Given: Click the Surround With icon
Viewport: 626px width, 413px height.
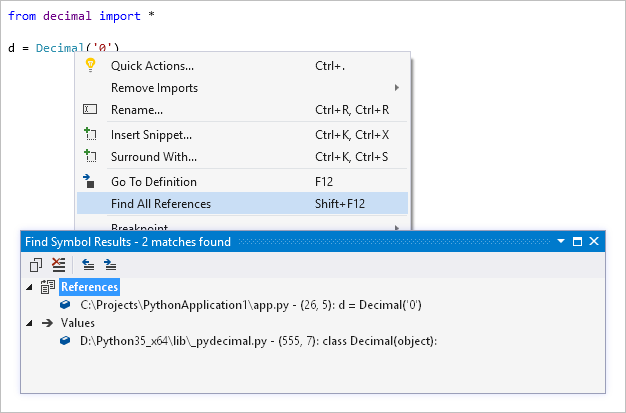Looking at the screenshot, I should click(90, 157).
